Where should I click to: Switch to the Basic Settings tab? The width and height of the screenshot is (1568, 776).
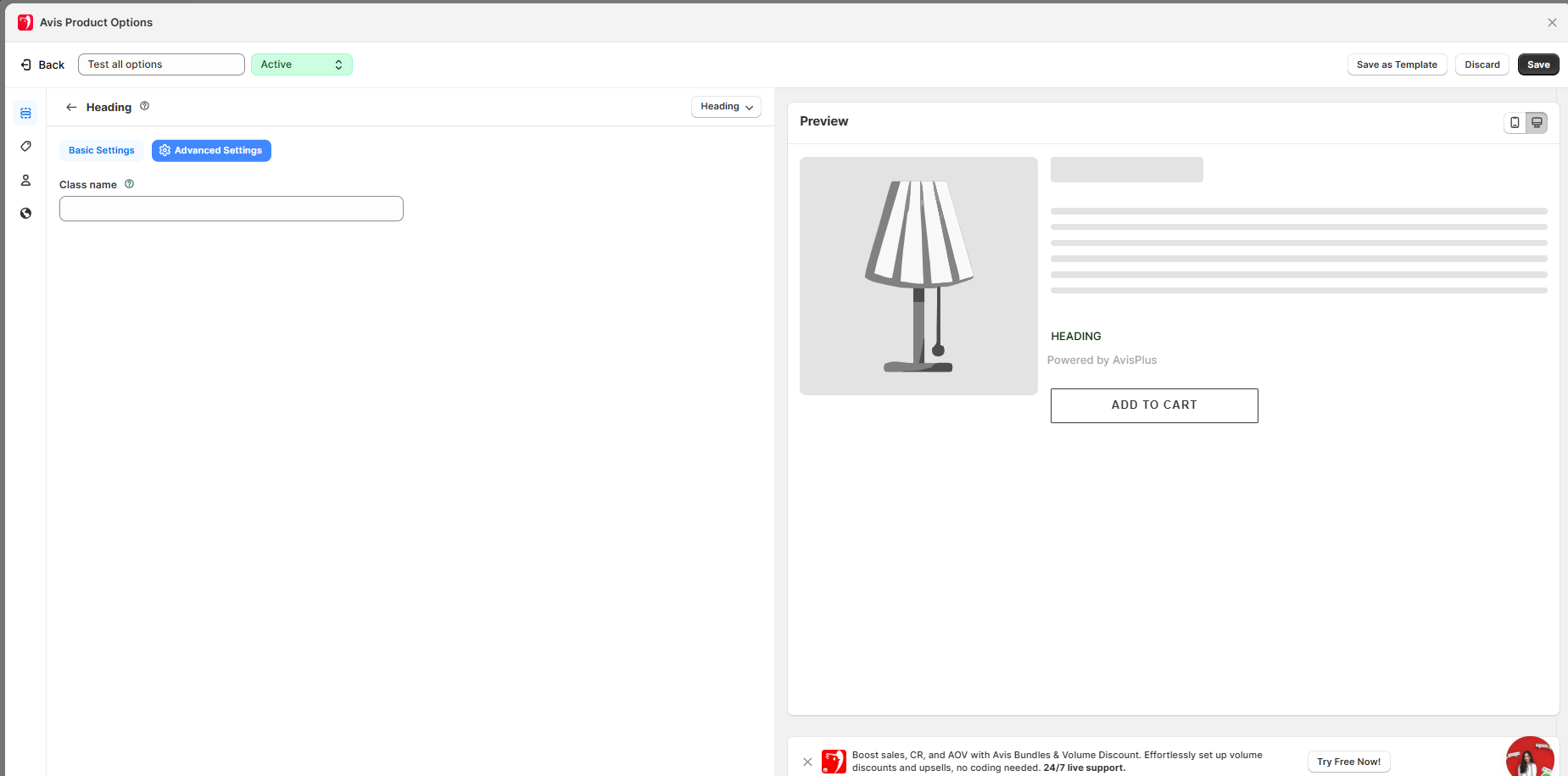pos(101,150)
